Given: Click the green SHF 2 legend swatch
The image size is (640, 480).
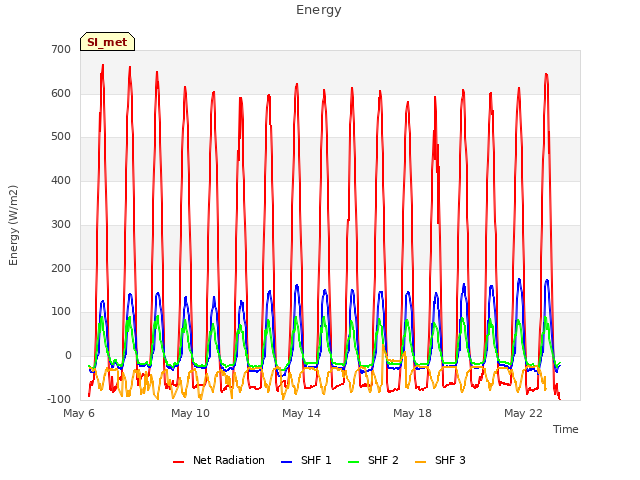Looking at the screenshot, I should click(353, 462).
